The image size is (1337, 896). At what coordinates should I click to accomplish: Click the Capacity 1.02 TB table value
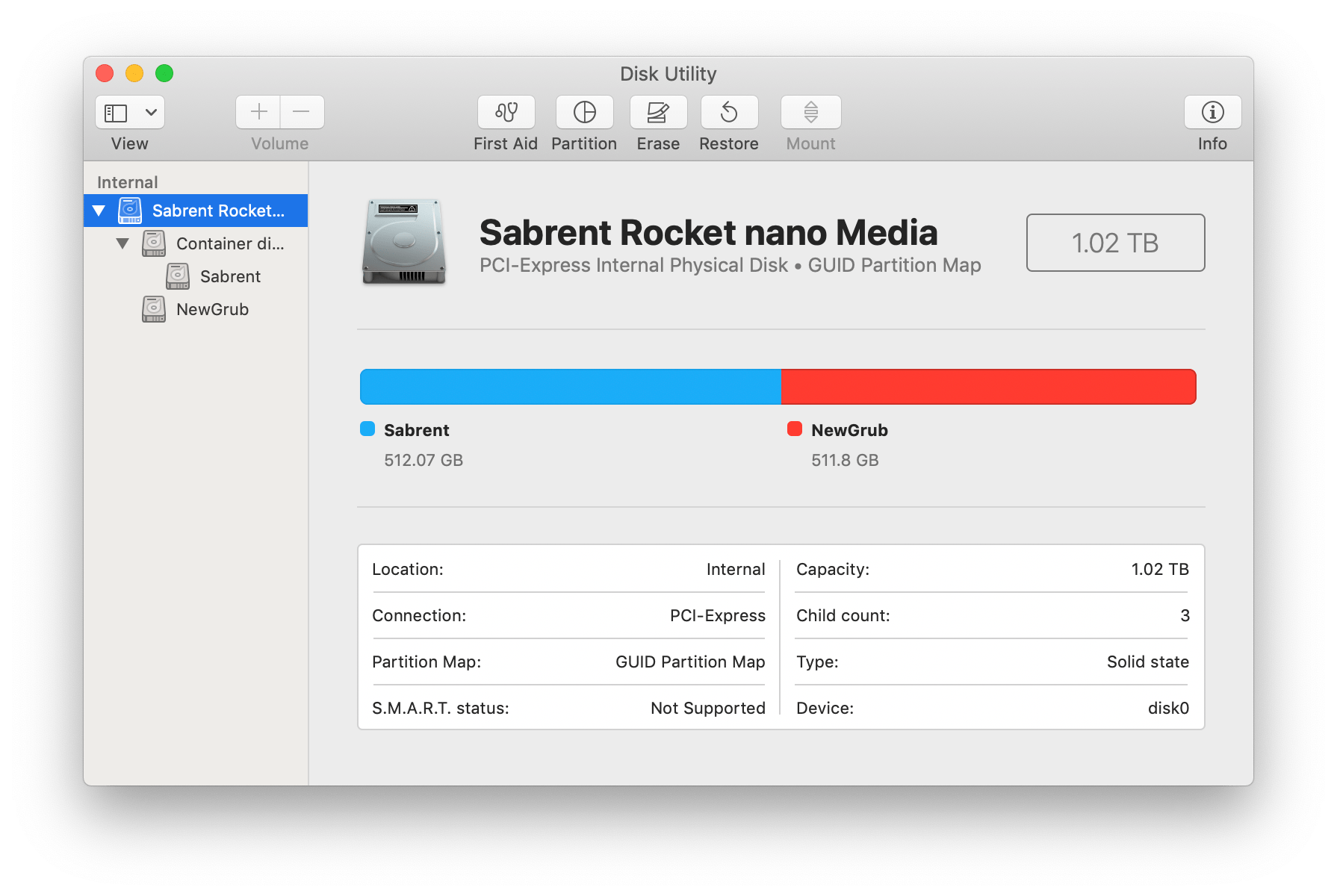point(1160,569)
